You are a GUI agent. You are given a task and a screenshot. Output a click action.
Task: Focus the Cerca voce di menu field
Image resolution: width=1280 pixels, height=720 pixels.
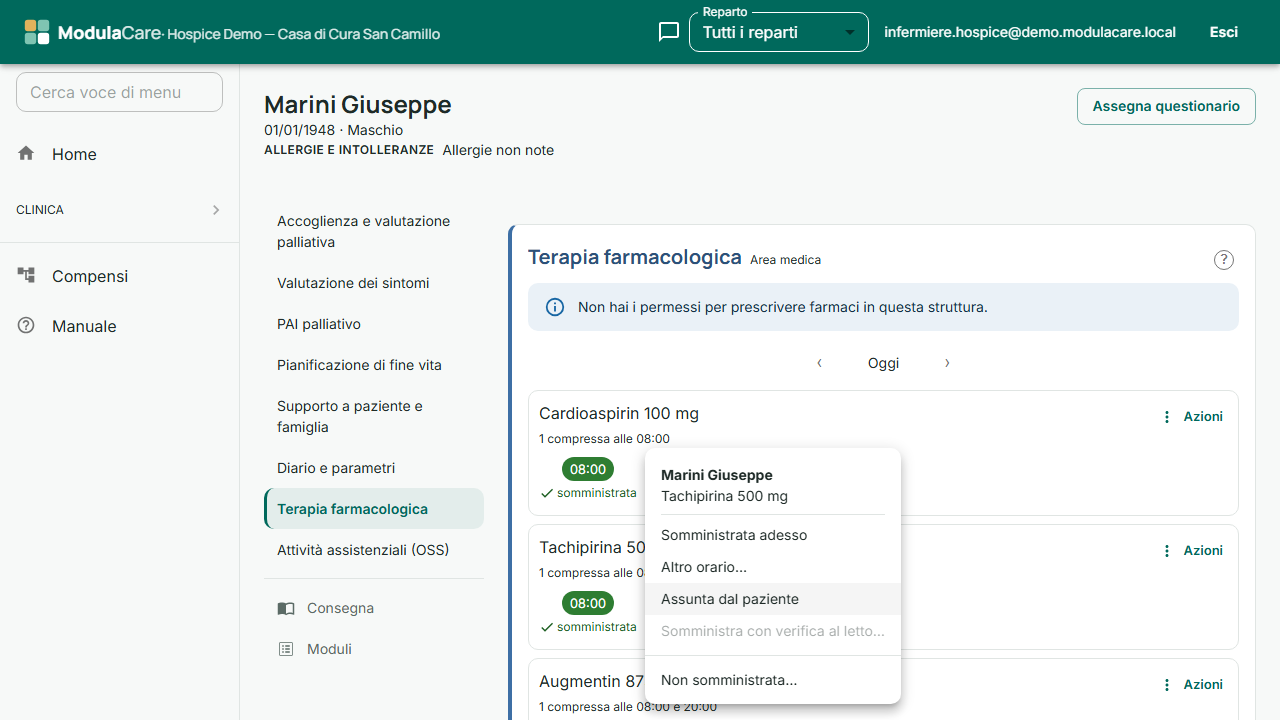(x=119, y=92)
